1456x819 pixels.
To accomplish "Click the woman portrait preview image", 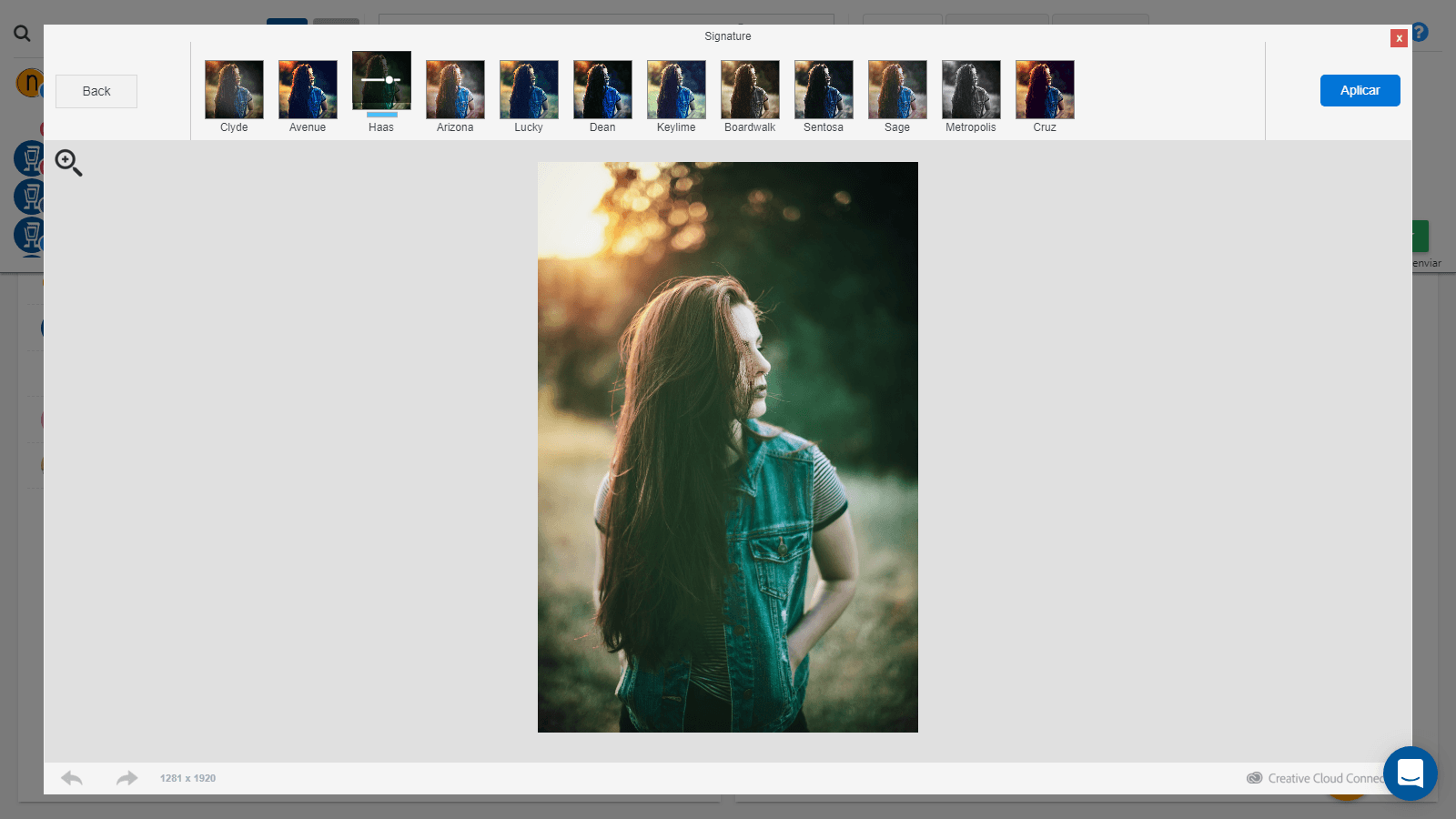I will 728,447.
